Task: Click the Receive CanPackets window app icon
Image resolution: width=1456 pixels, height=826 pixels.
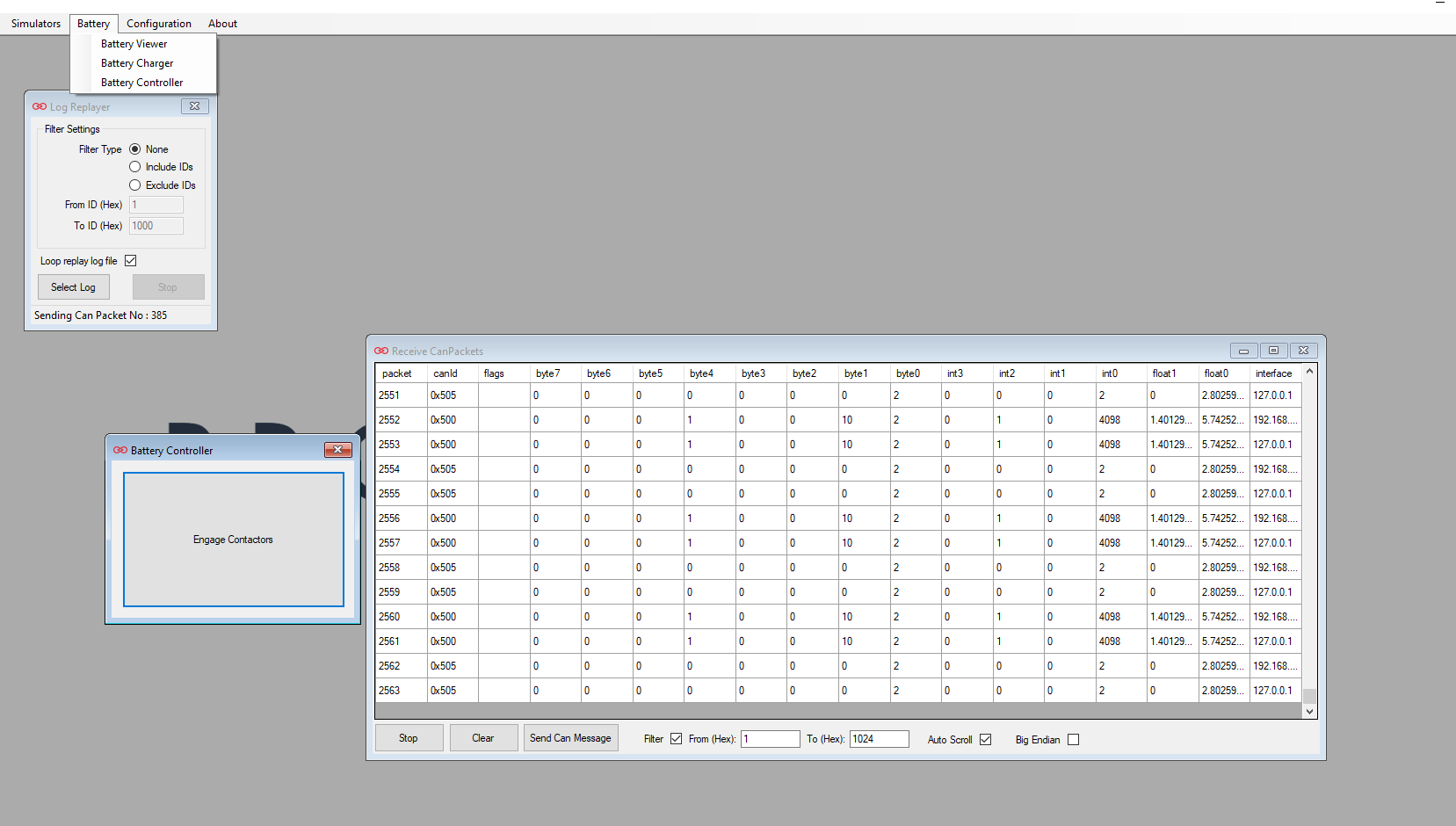Action: click(x=381, y=351)
